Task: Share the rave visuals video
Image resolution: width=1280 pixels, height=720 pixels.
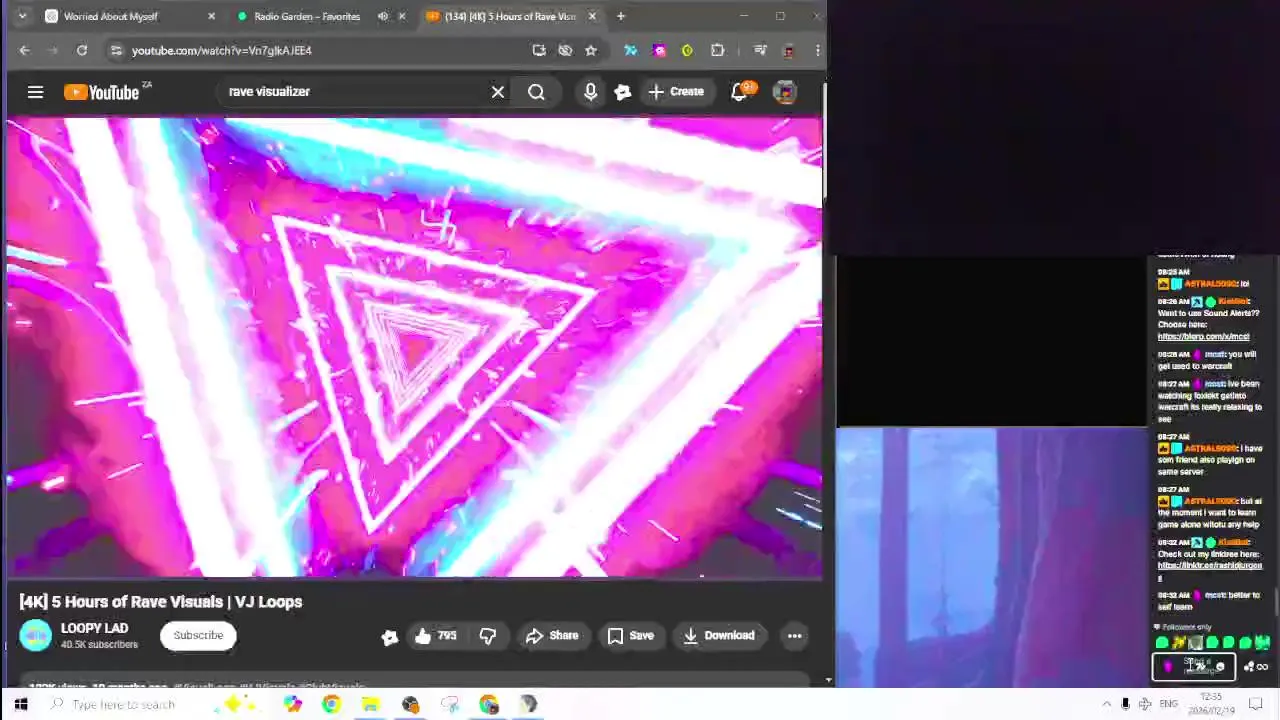Action: click(552, 635)
